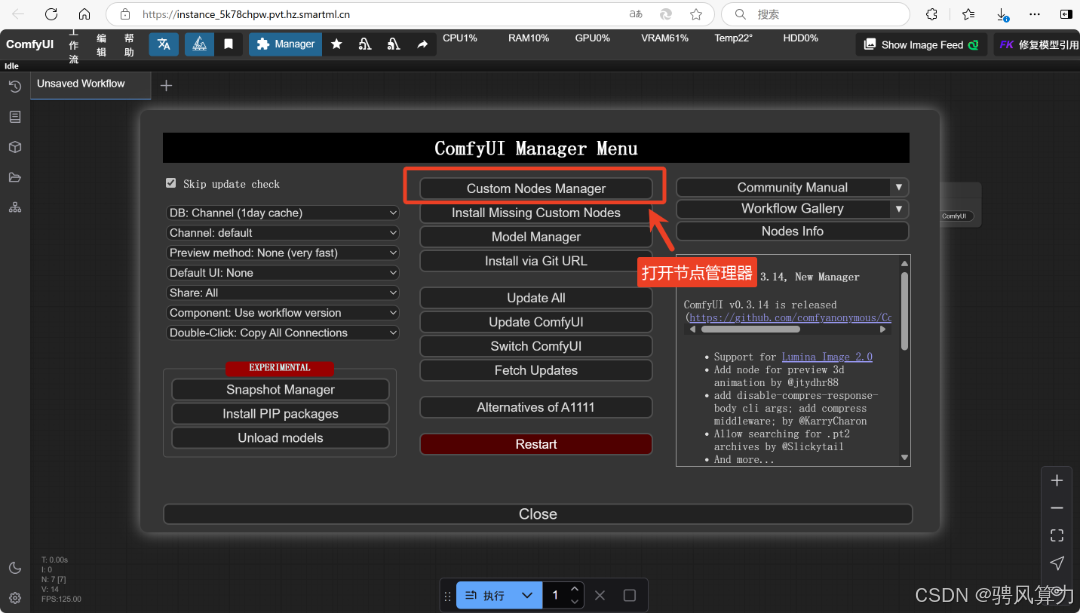Click Unload models button
Image resolution: width=1080 pixels, height=613 pixels.
pos(280,438)
